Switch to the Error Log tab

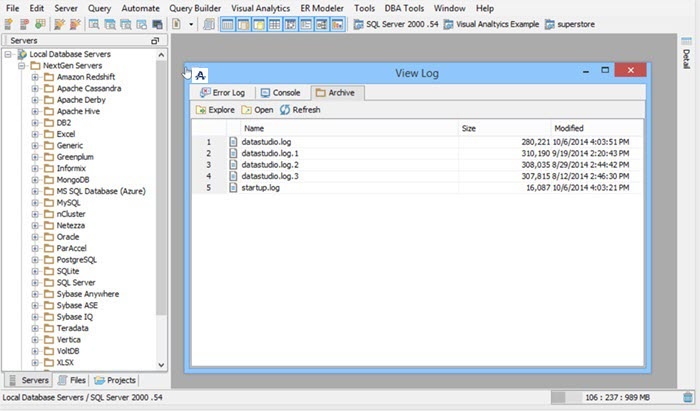click(222, 93)
